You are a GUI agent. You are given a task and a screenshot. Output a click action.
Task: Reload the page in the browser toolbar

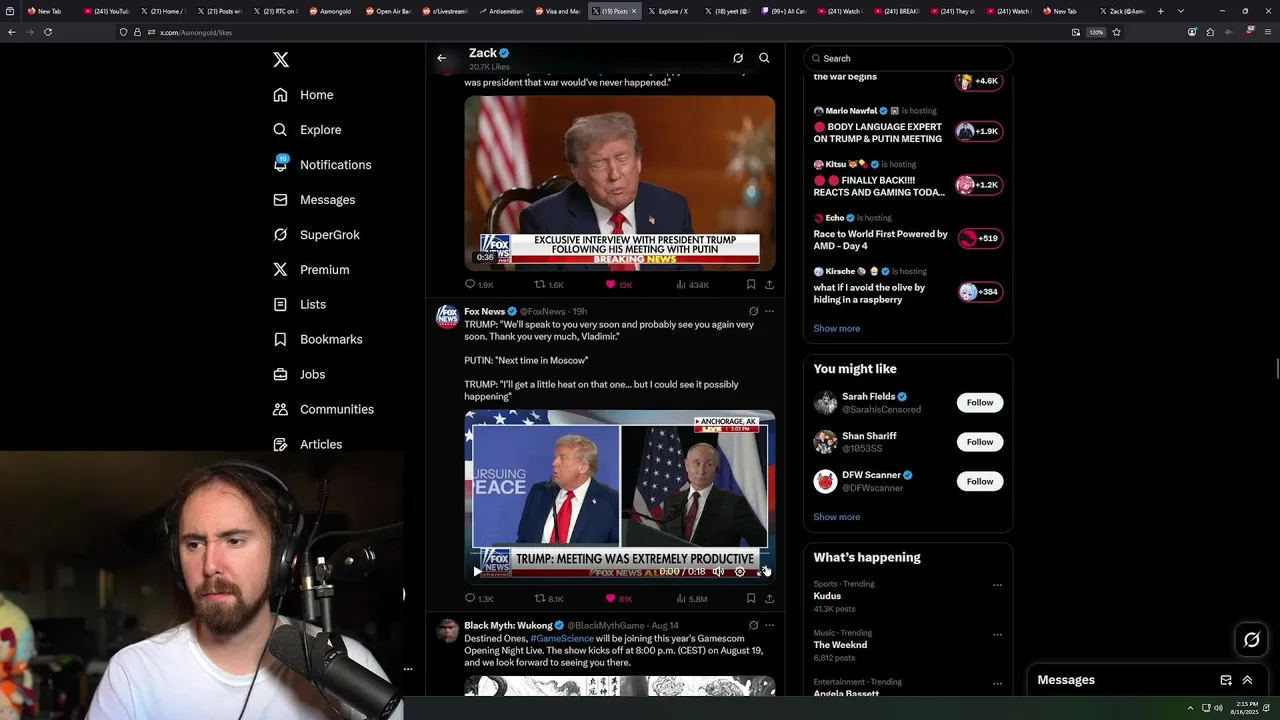[48, 32]
